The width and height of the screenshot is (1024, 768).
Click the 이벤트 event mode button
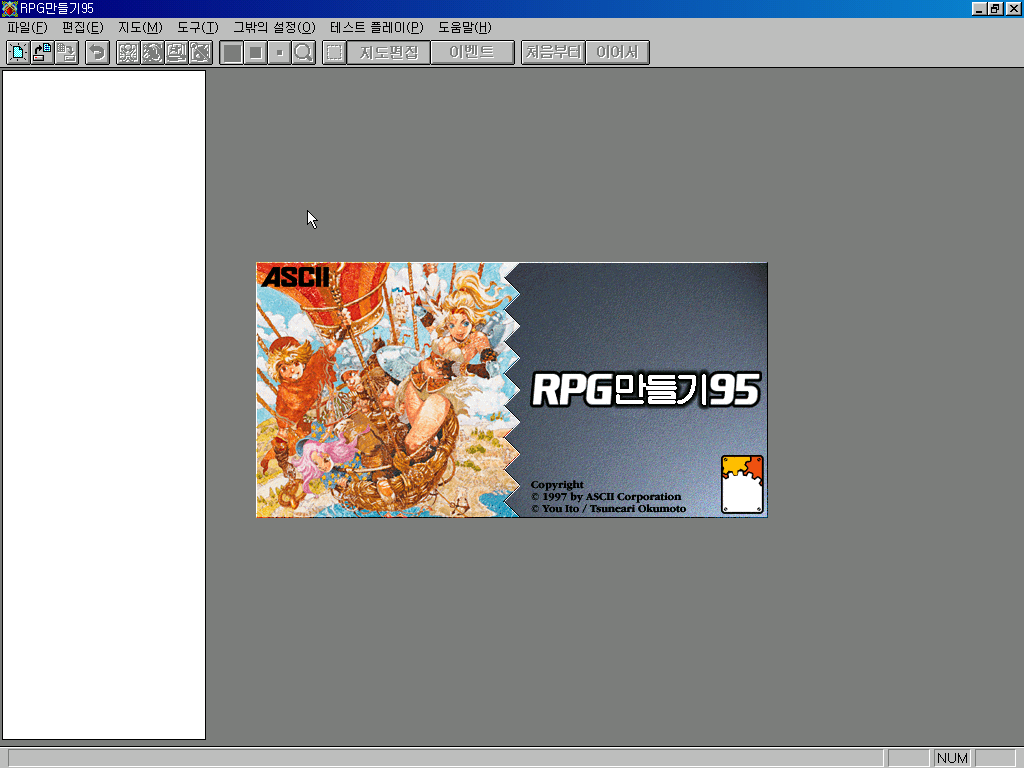tap(472, 52)
